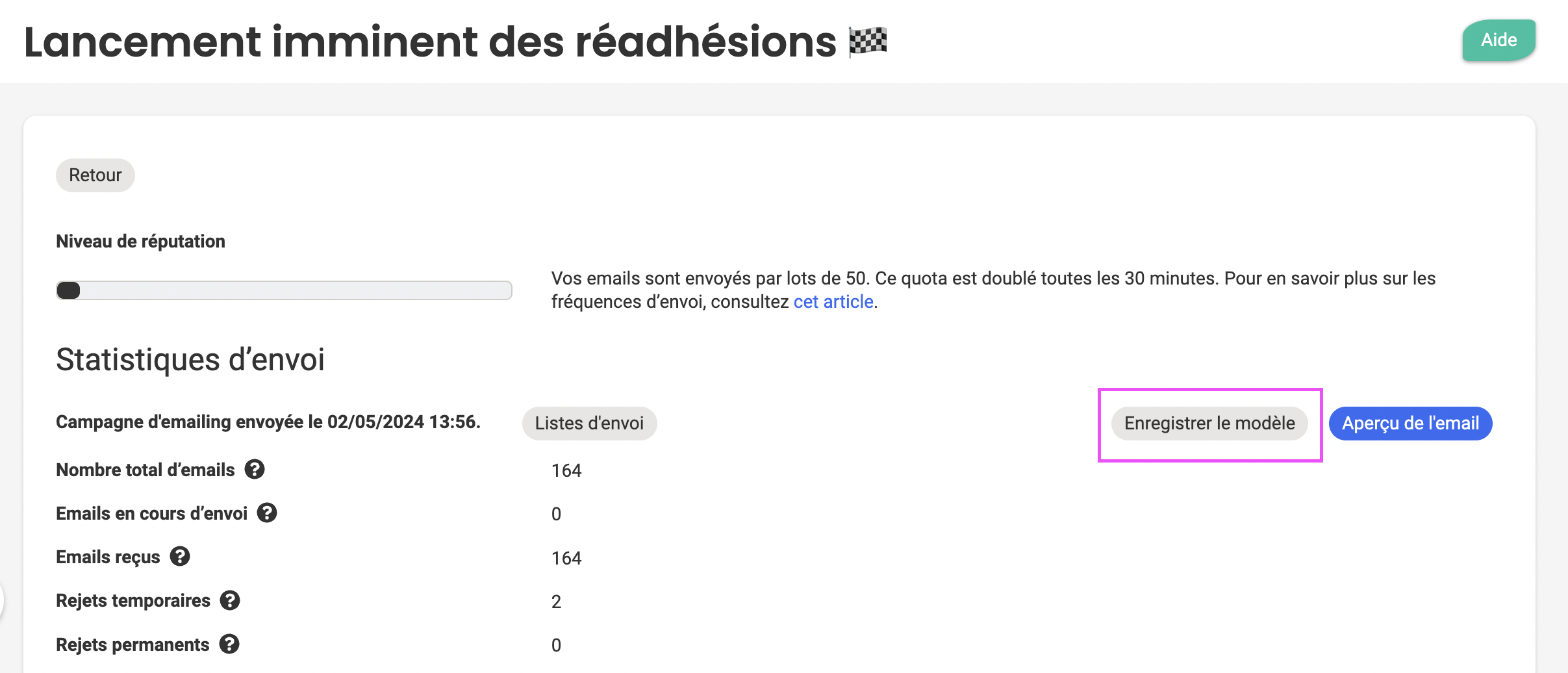
Task: Open the "cet article" link
Action: point(833,302)
